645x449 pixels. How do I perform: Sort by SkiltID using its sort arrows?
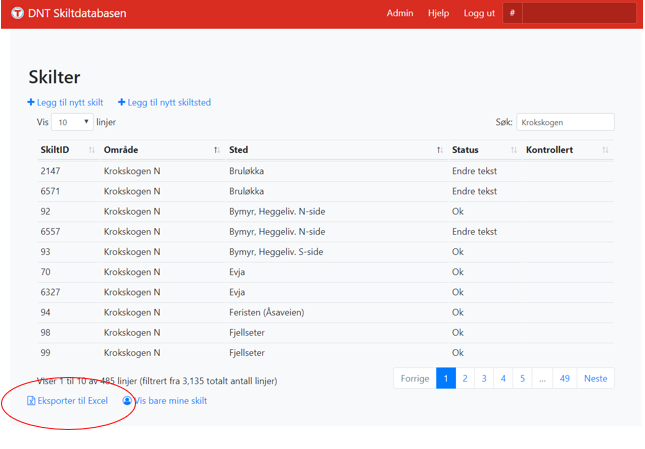point(92,150)
